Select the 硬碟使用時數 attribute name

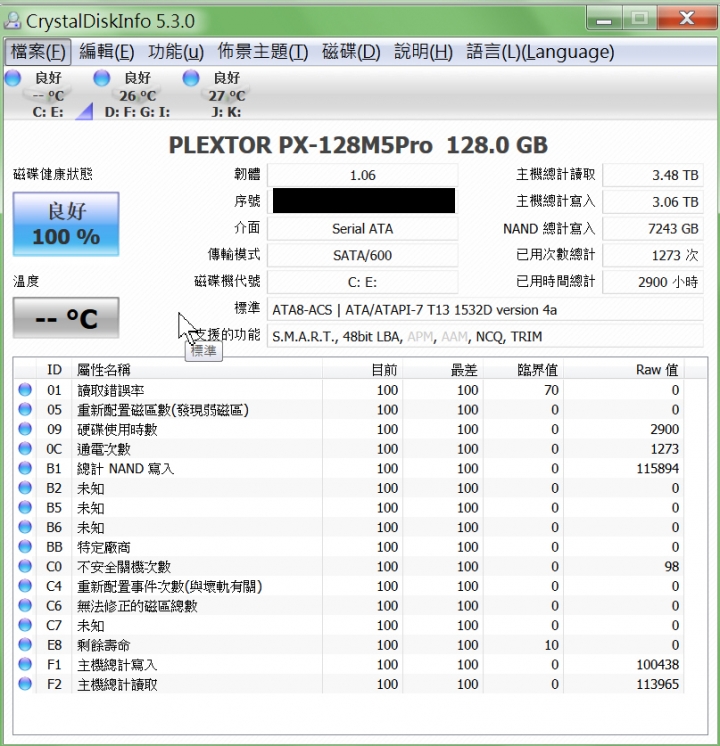(x=117, y=430)
